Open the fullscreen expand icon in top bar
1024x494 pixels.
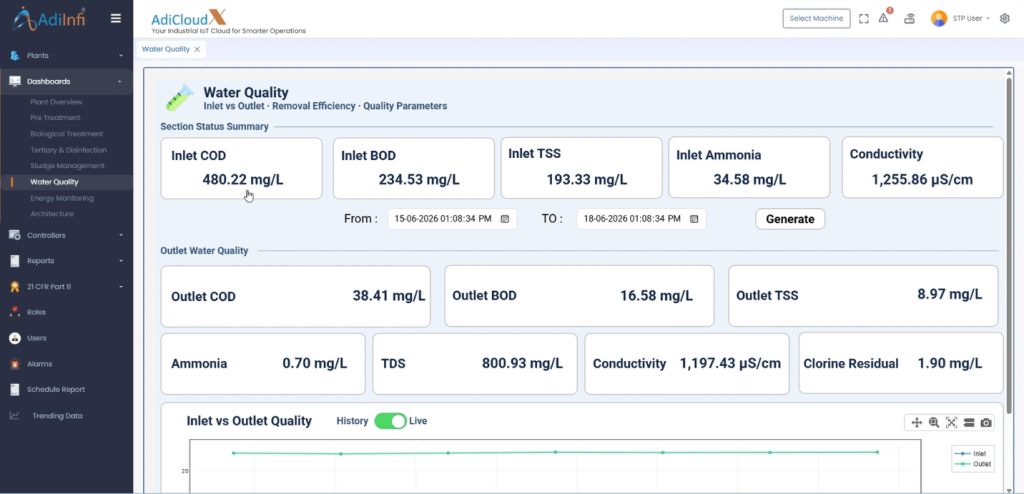[863, 19]
